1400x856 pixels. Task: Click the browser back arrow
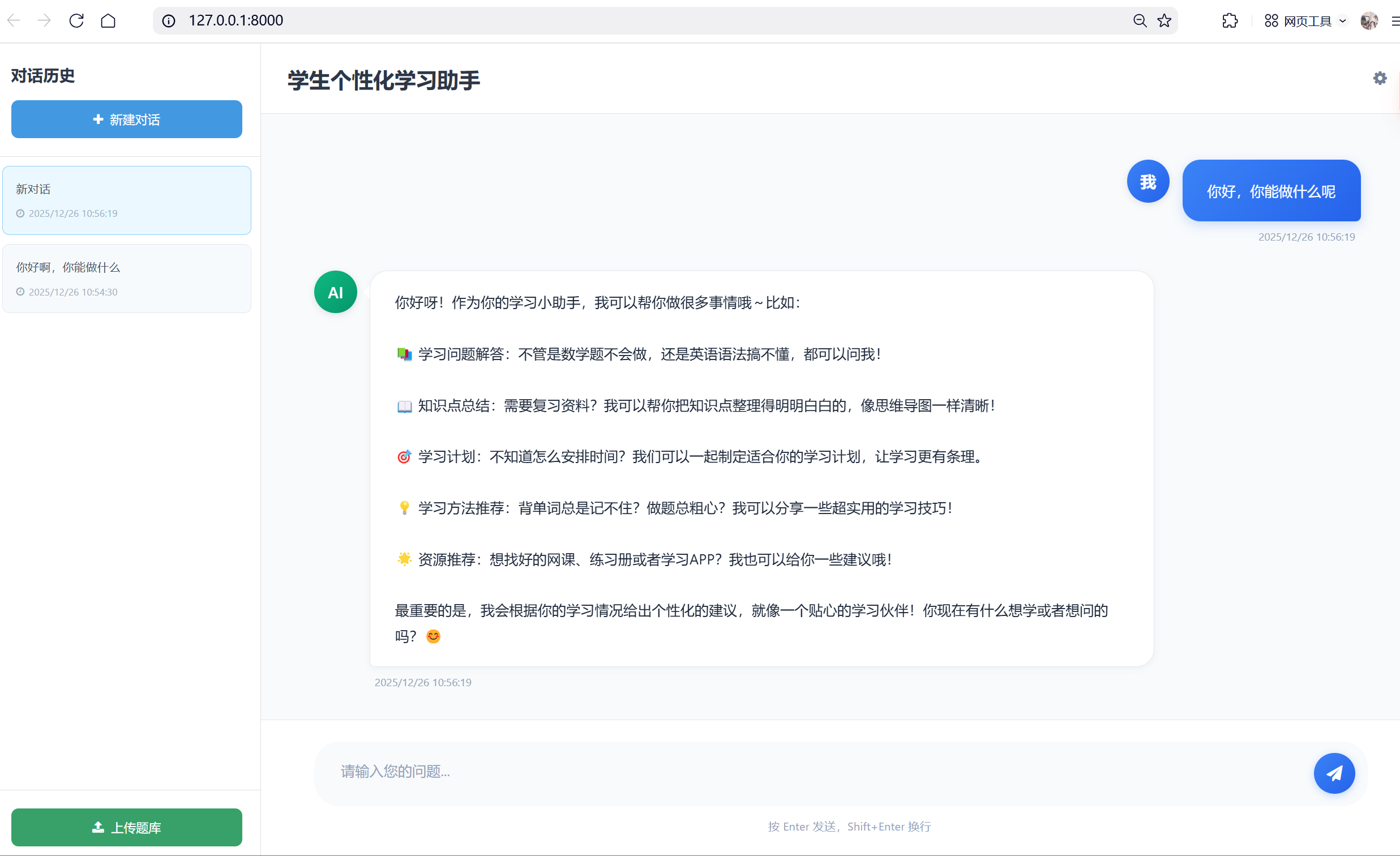14,20
